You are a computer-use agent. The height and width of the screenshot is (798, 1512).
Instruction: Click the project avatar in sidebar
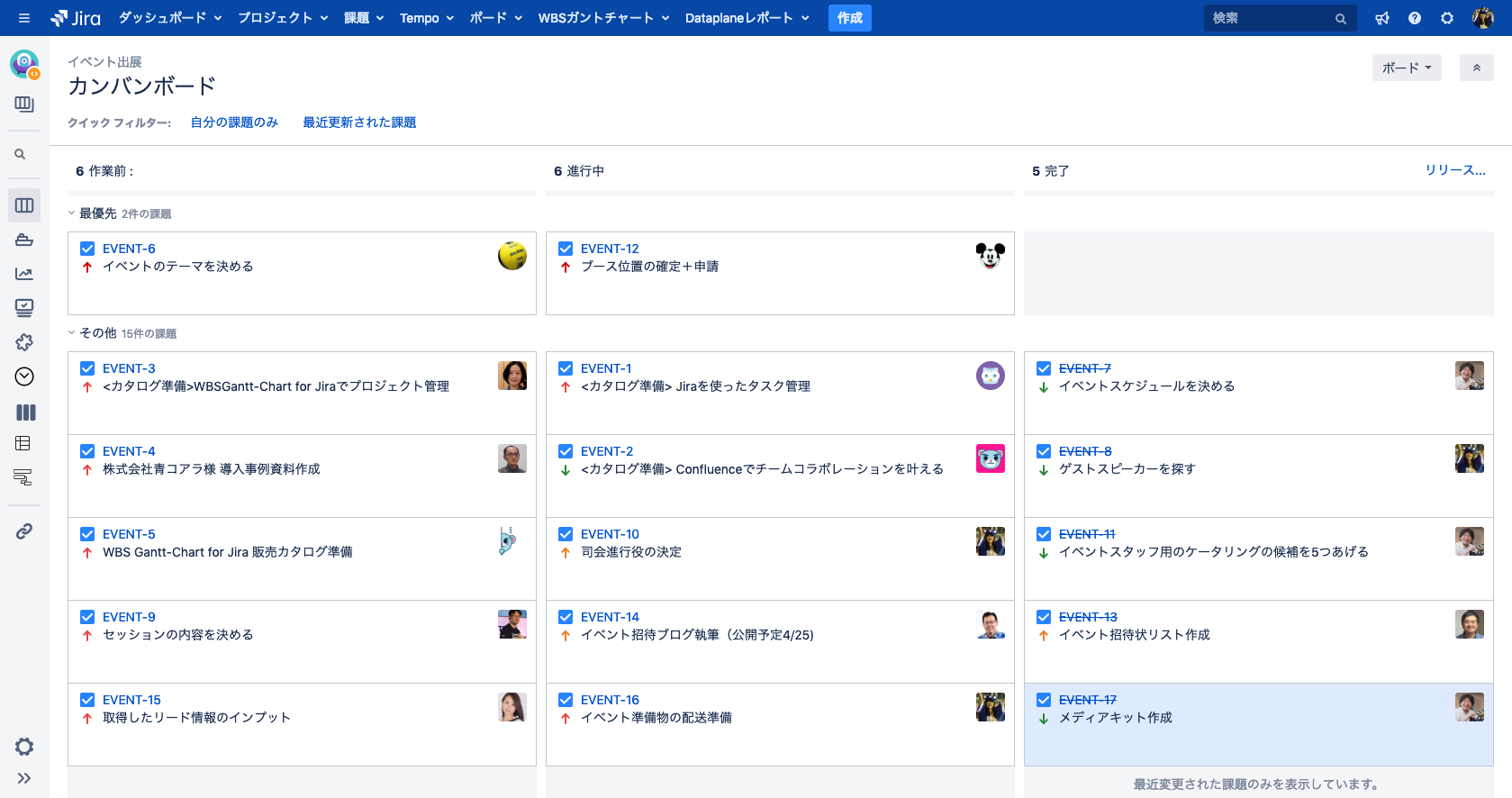(x=24, y=64)
